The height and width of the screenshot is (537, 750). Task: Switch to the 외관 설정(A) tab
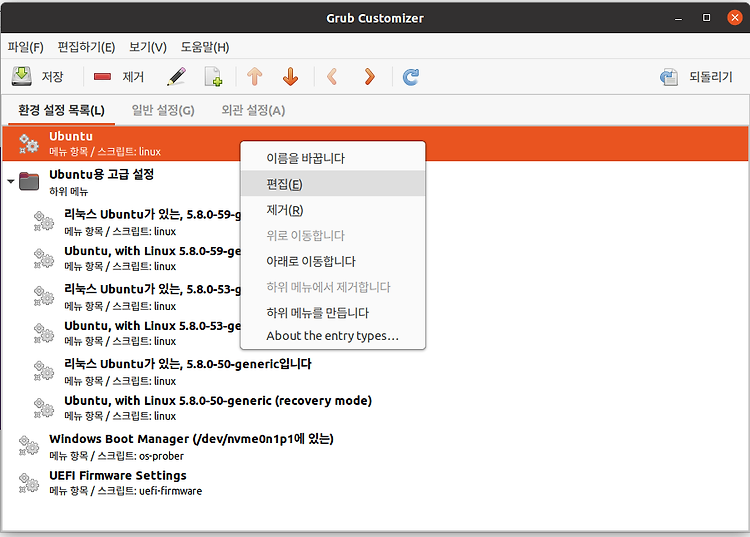(253, 110)
